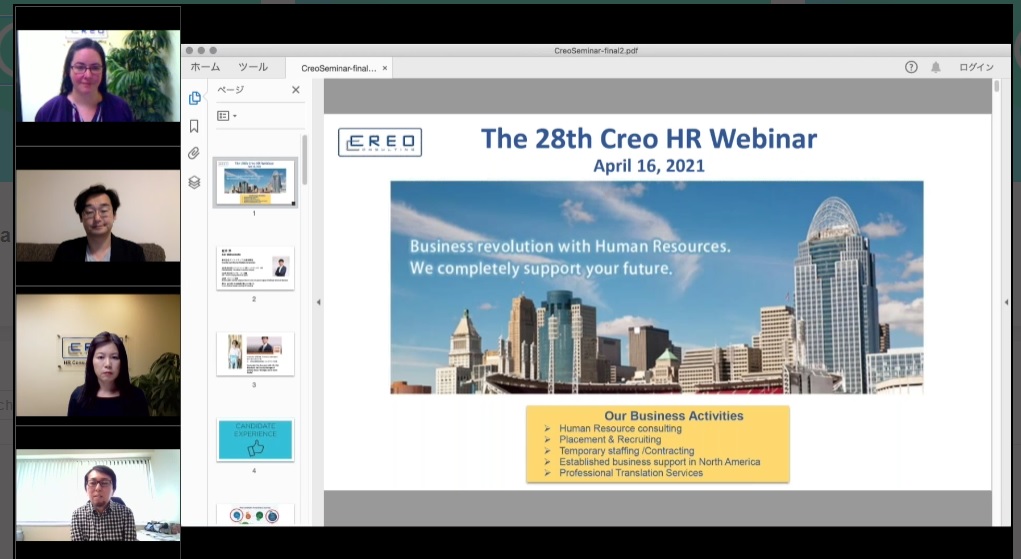Click the green maximize window button

point(213,50)
